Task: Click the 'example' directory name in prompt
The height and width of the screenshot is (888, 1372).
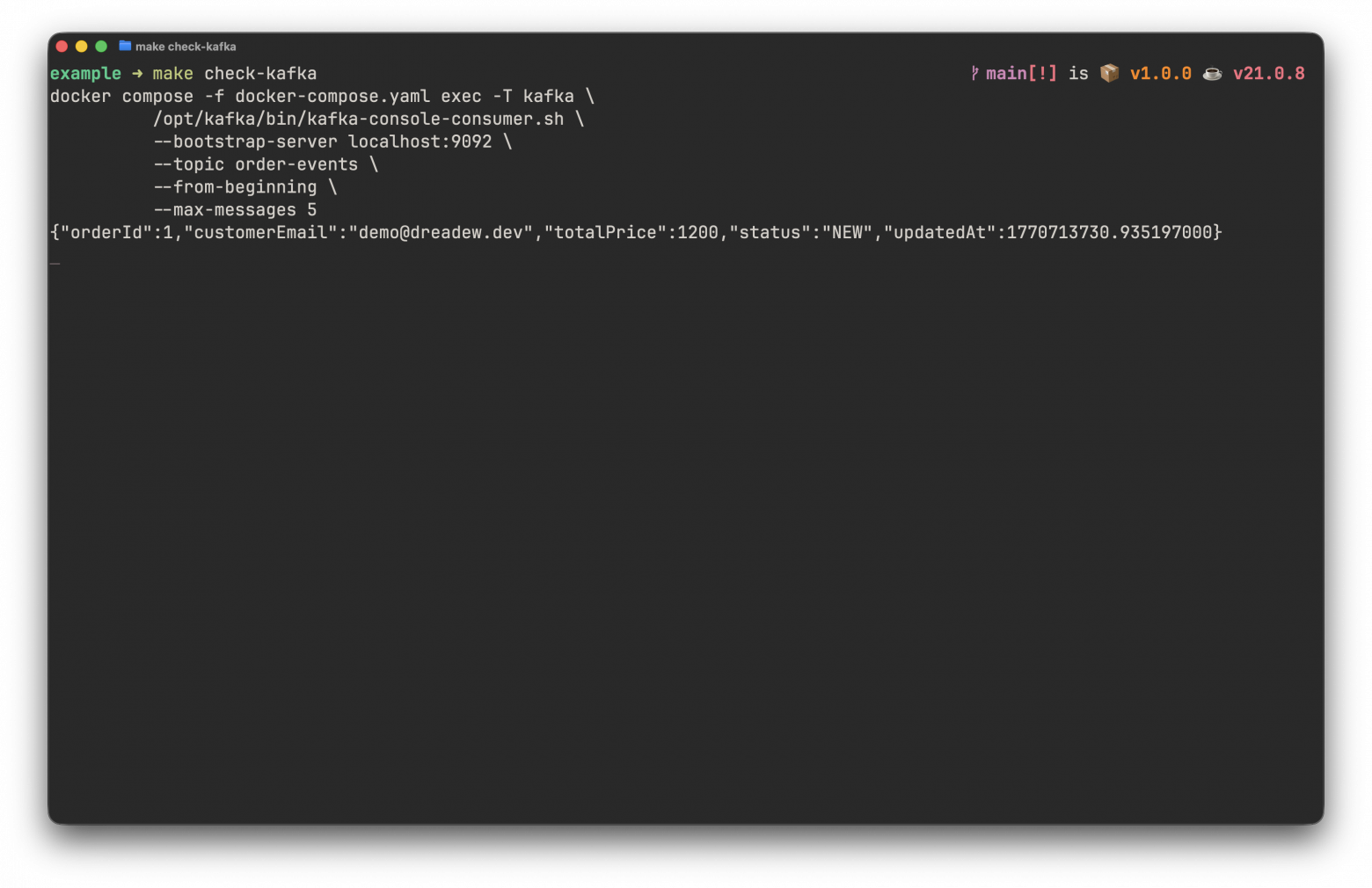Action: pos(85,74)
